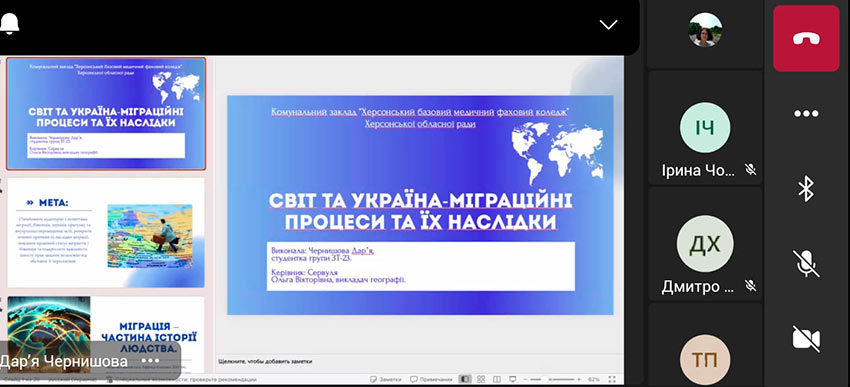Screen dimensions: 850x387
Task: Select the Міграція – частина історії людства thumbnail
Action: (106, 333)
